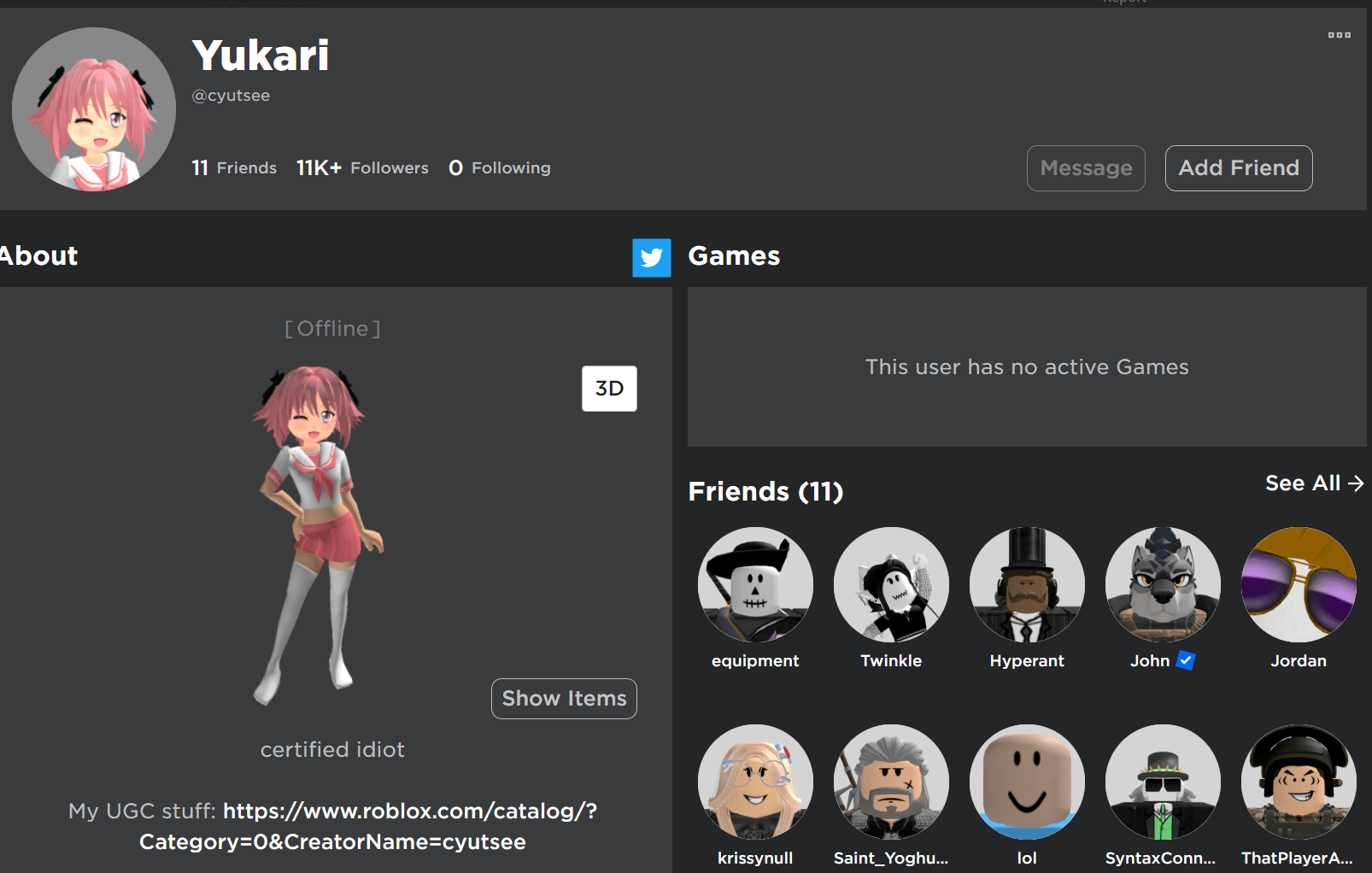Open Hyperant's top hat avatar
Viewport: 1372px width, 873px height.
pyautogui.click(x=1027, y=585)
